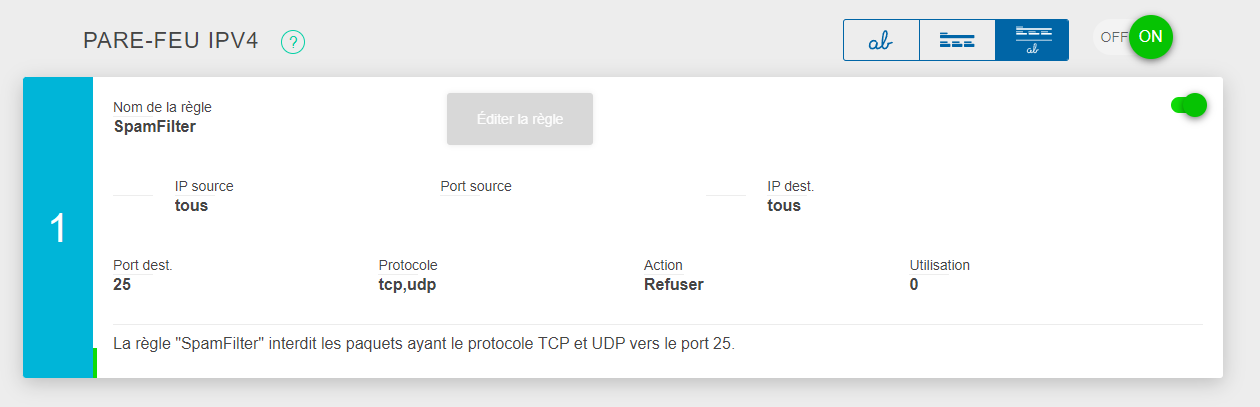Viewport: 1260px width, 407px height.
Task: Disable the SpamFilter rule toggle
Action: point(1189,105)
